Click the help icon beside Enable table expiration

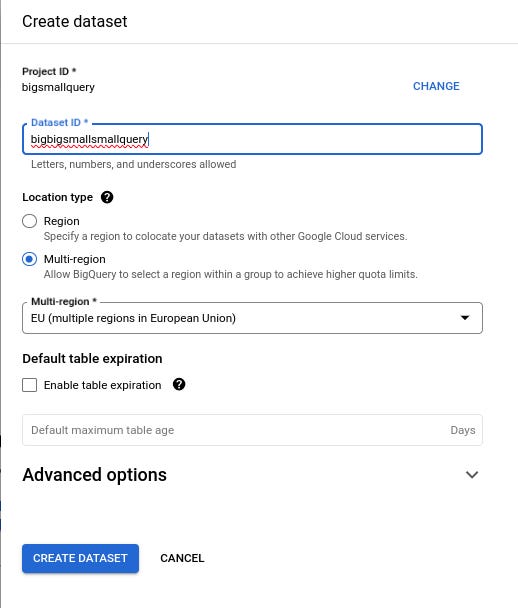(179, 384)
